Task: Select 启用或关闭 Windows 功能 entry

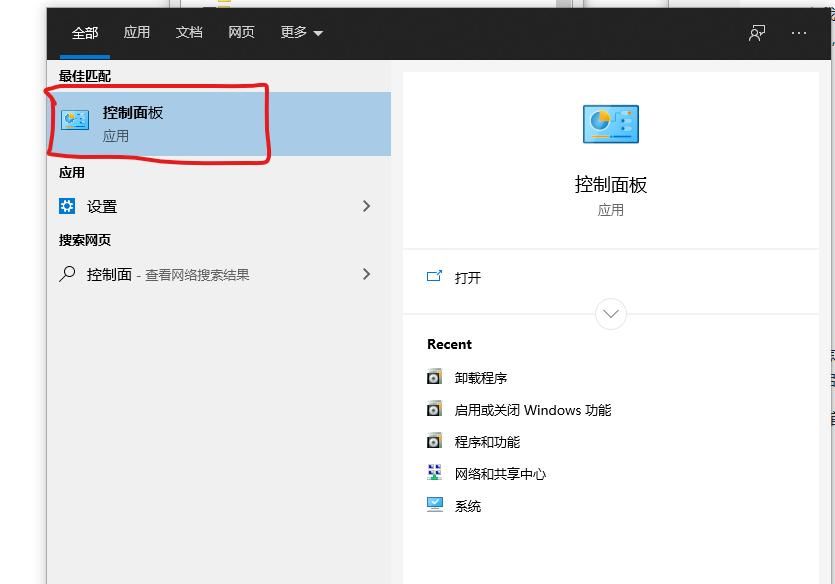Action: [531, 409]
